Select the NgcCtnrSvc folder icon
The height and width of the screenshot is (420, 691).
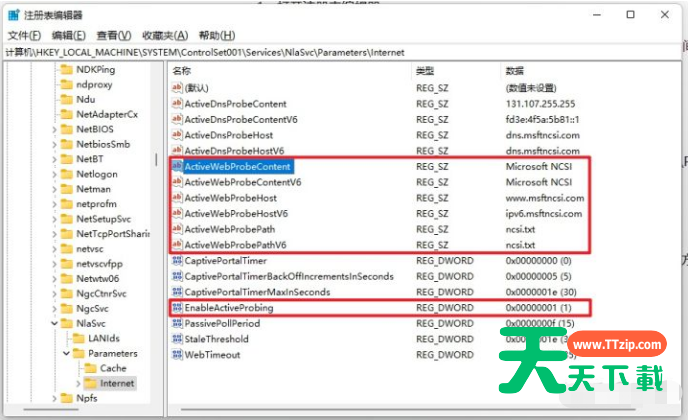pos(67,294)
